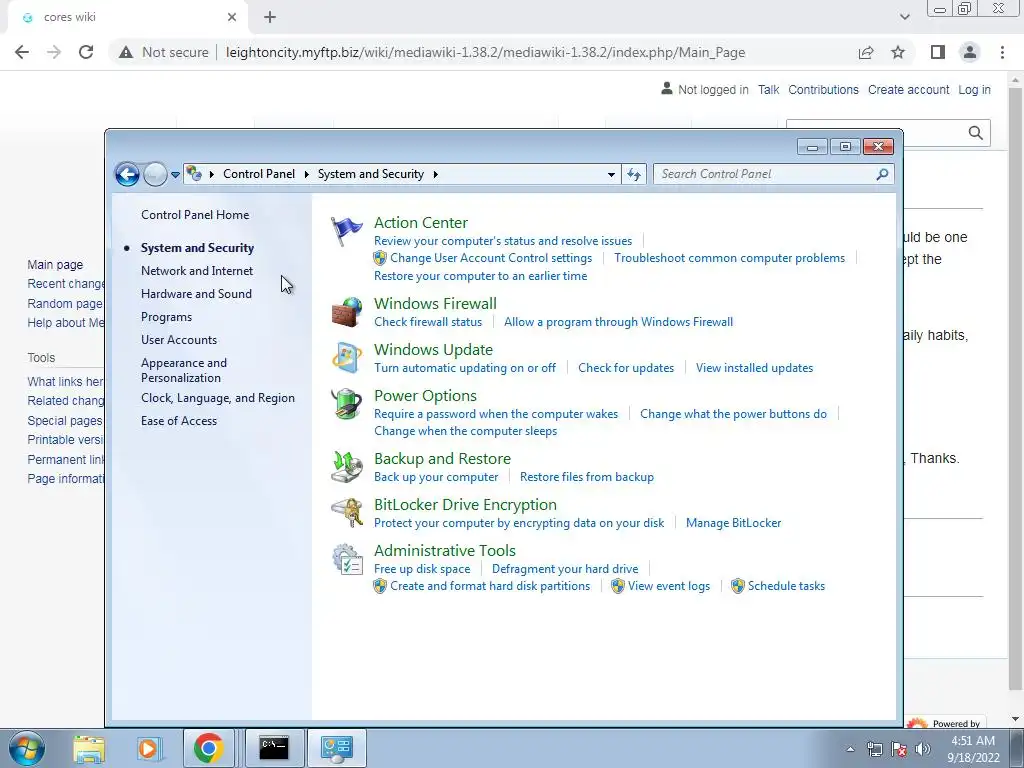Click the wiki Create account link

pyautogui.click(x=908, y=89)
